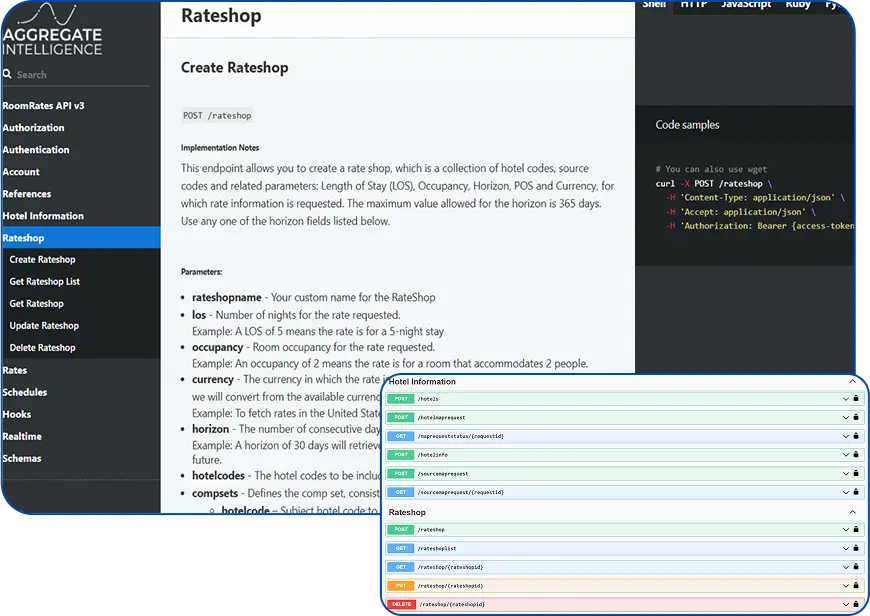The image size is (870, 616).
Task: Expand the POST /hotels endpoint chevron
Action: (x=846, y=399)
